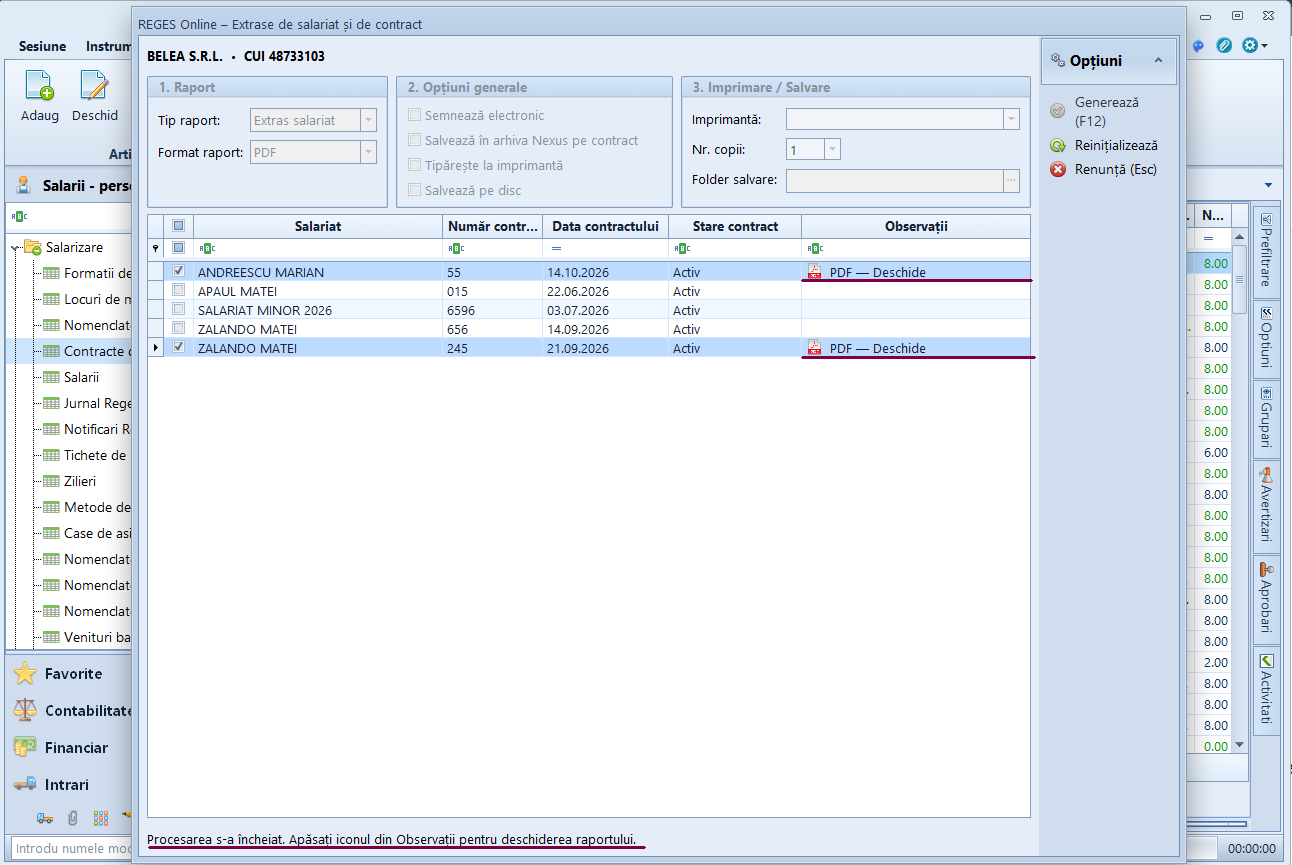The height and width of the screenshot is (865, 1292).
Task: Open the PDF icon for ANDREESCU MARIAN
Action: point(815,272)
